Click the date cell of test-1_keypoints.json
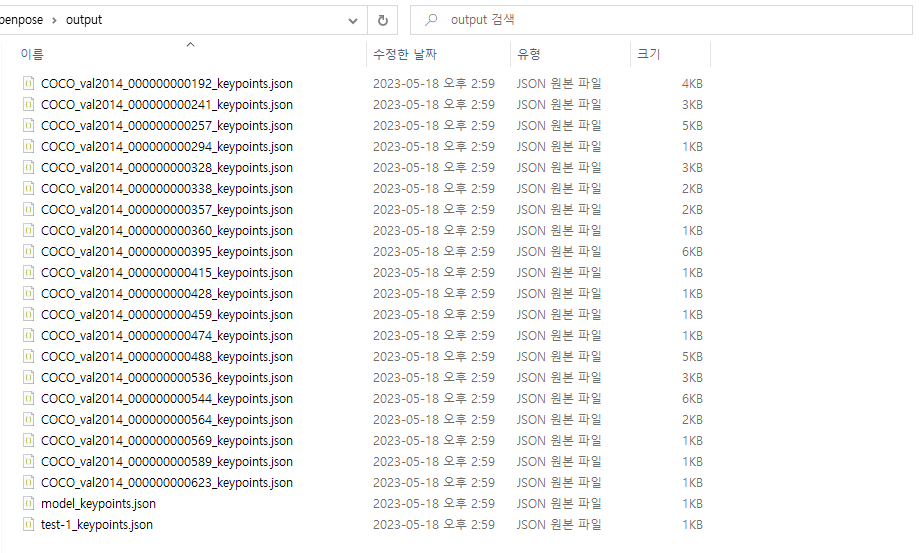This screenshot has height=553, width=919. pos(434,524)
